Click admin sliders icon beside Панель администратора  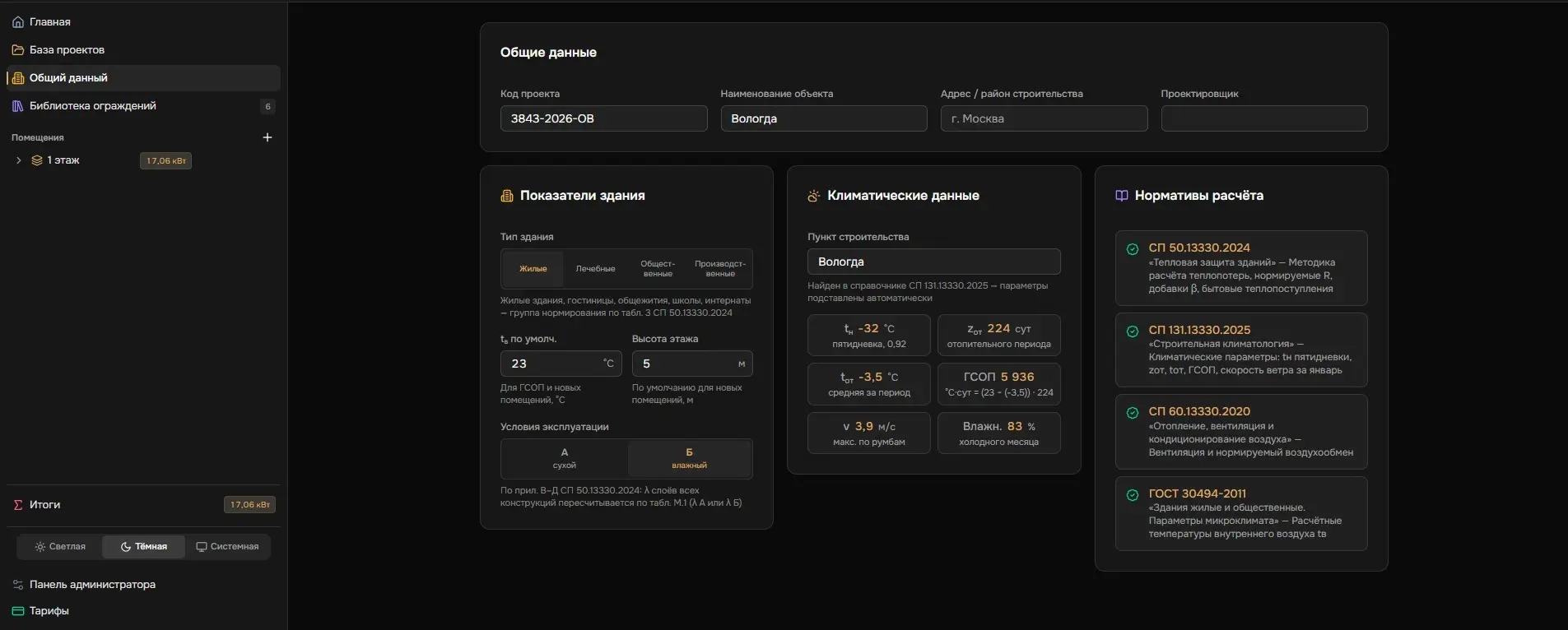(18, 585)
